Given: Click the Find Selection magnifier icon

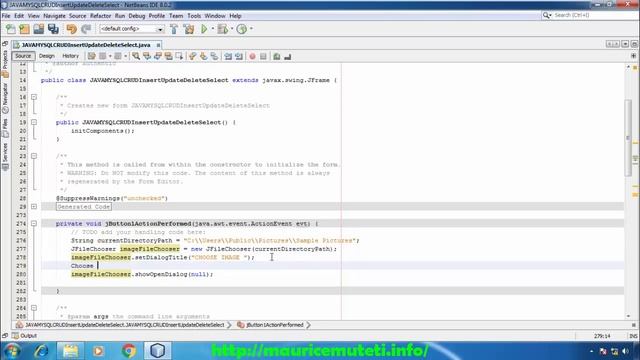Looking at the screenshot, I should pos(136,56).
